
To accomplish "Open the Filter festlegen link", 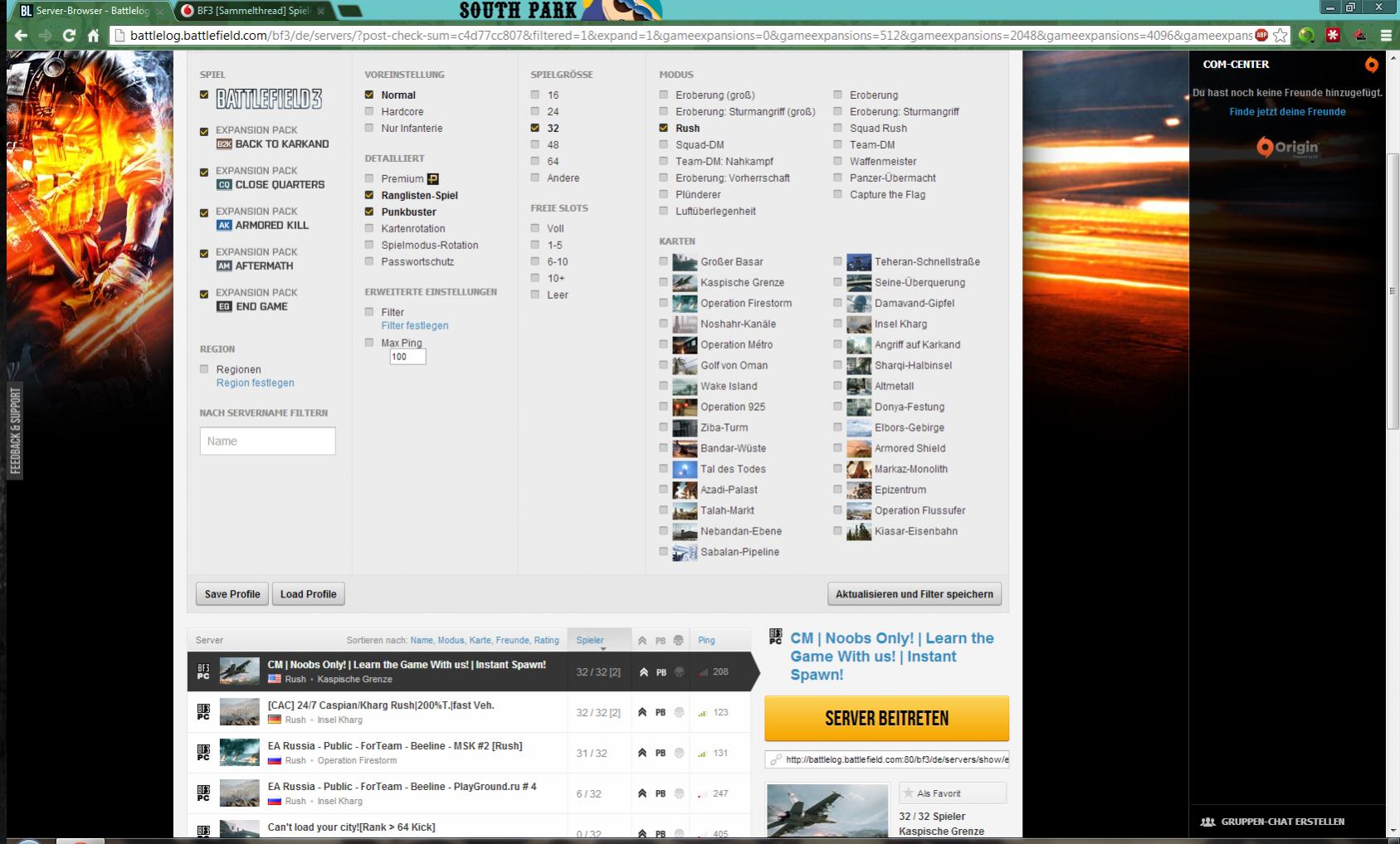I will (415, 326).
